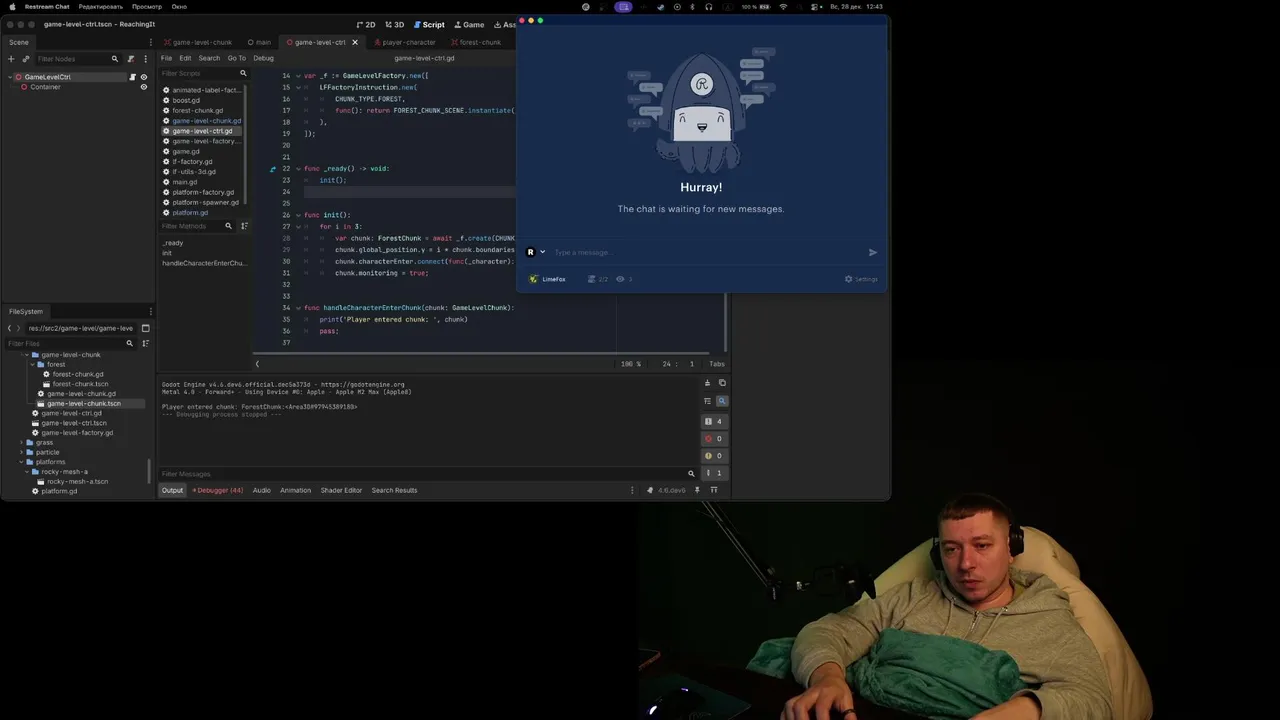Open script editor Edit menu
Screen dimensions: 1280x720
pos(185,58)
